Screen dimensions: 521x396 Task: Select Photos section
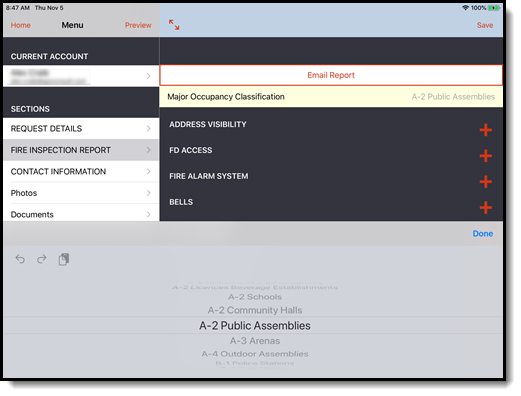point(81,193)
